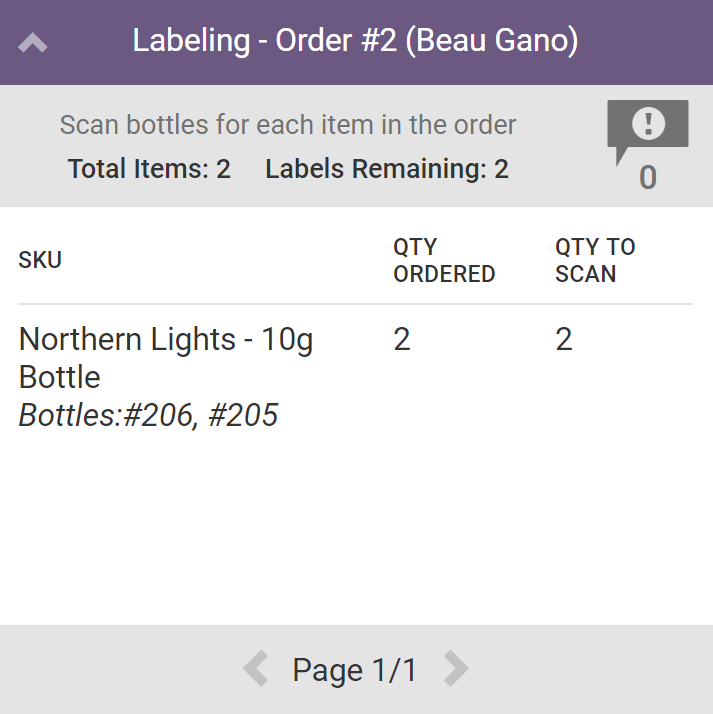Sort by the SKU column header
Viewport: 713px width, 714px height.
pos(40,261)
